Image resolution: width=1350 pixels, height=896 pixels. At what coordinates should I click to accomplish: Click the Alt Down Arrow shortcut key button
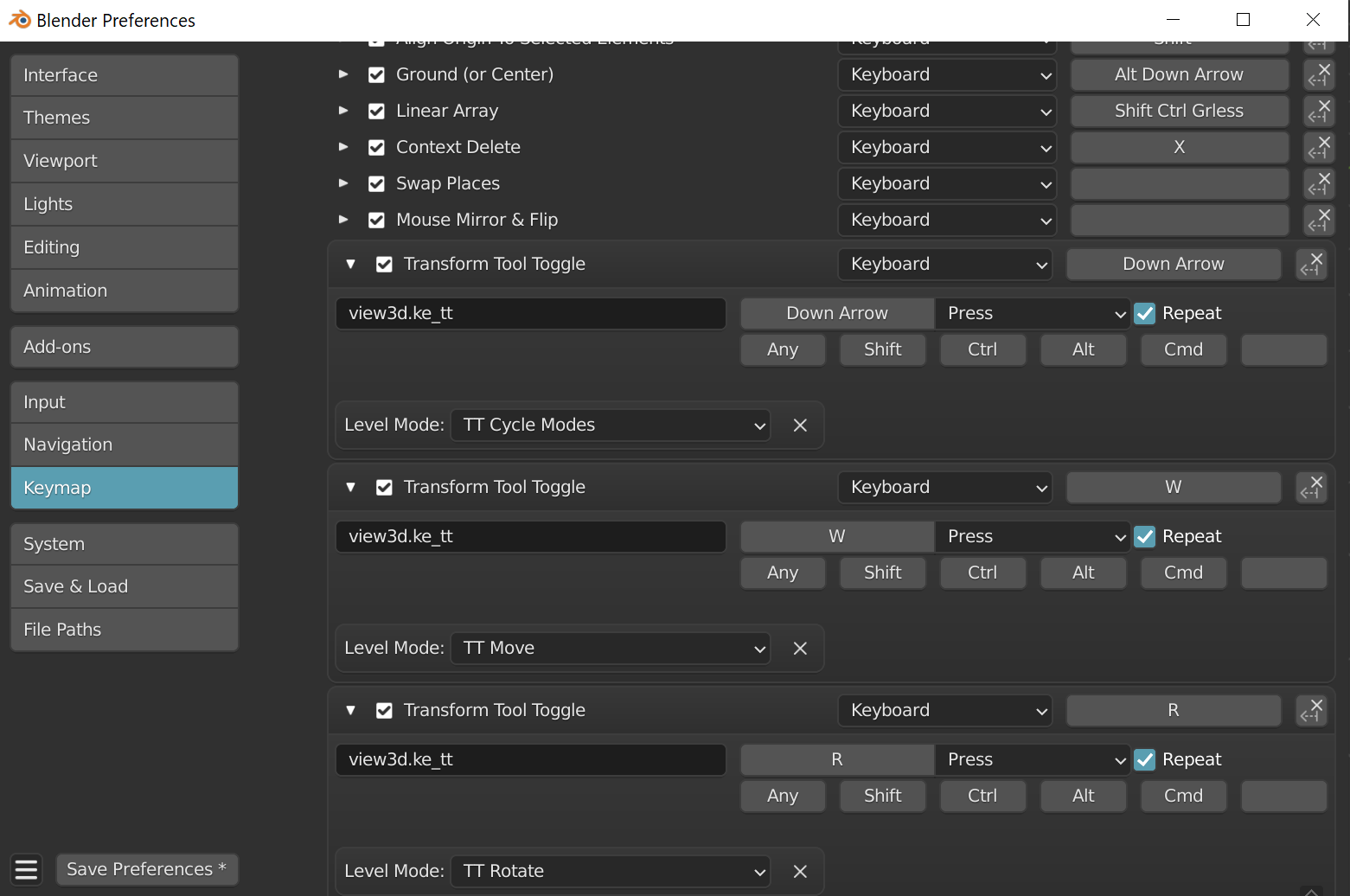coord(1179,74)
